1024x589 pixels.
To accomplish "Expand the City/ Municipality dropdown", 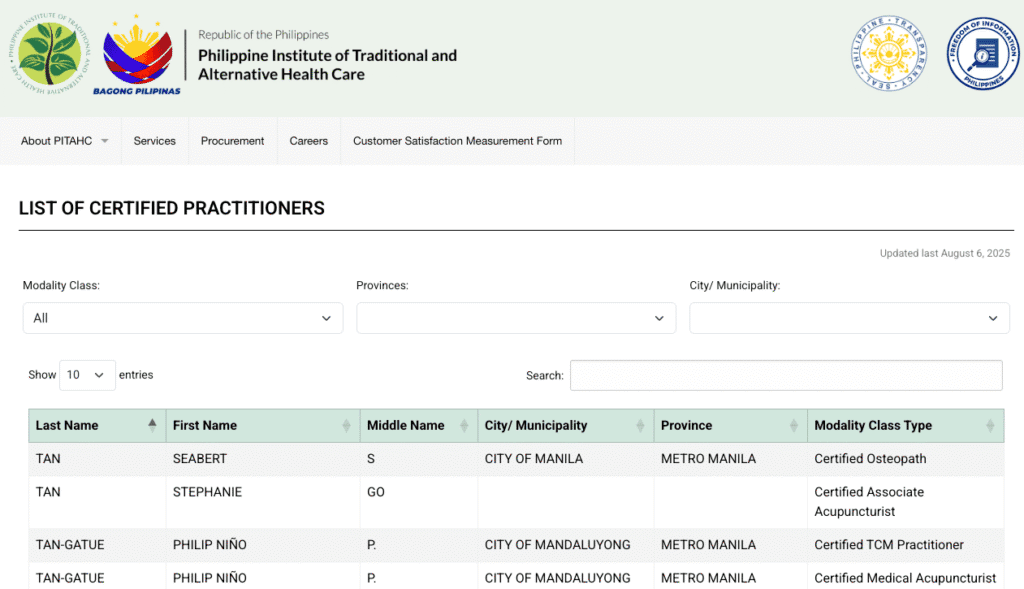I will [x=849, y=318].
